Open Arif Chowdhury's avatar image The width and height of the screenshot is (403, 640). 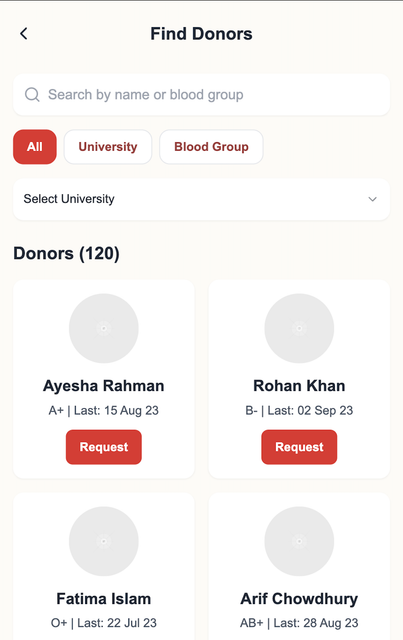299,541
